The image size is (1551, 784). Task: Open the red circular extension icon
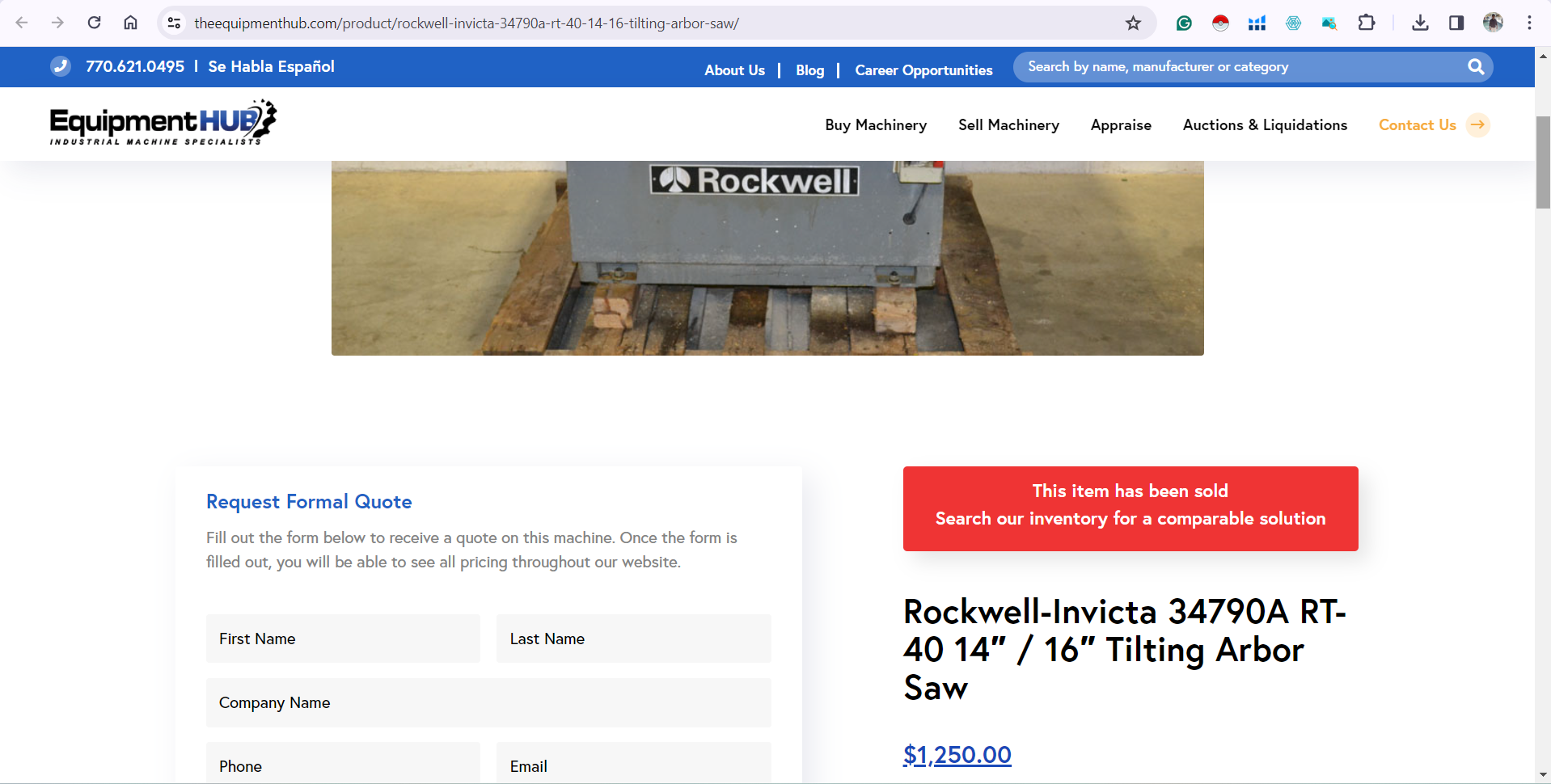pyautogui.click(x=1220, y=23)
